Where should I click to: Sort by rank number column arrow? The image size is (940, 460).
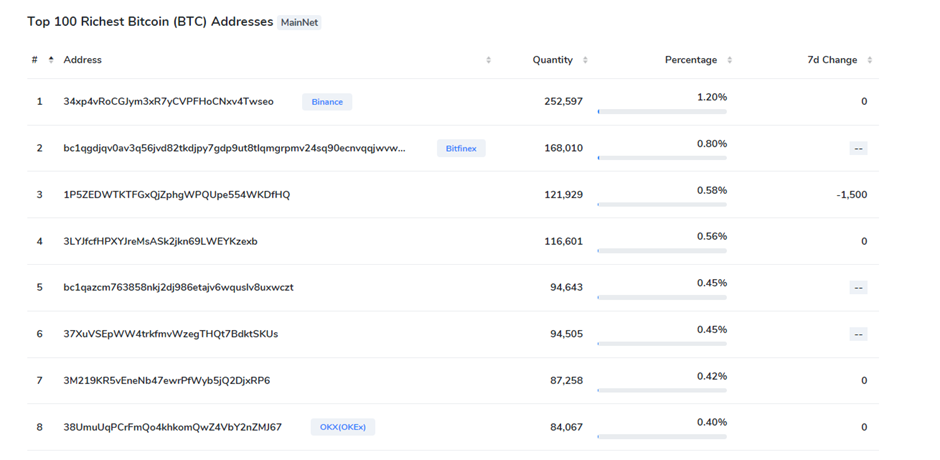coord(51,60)
